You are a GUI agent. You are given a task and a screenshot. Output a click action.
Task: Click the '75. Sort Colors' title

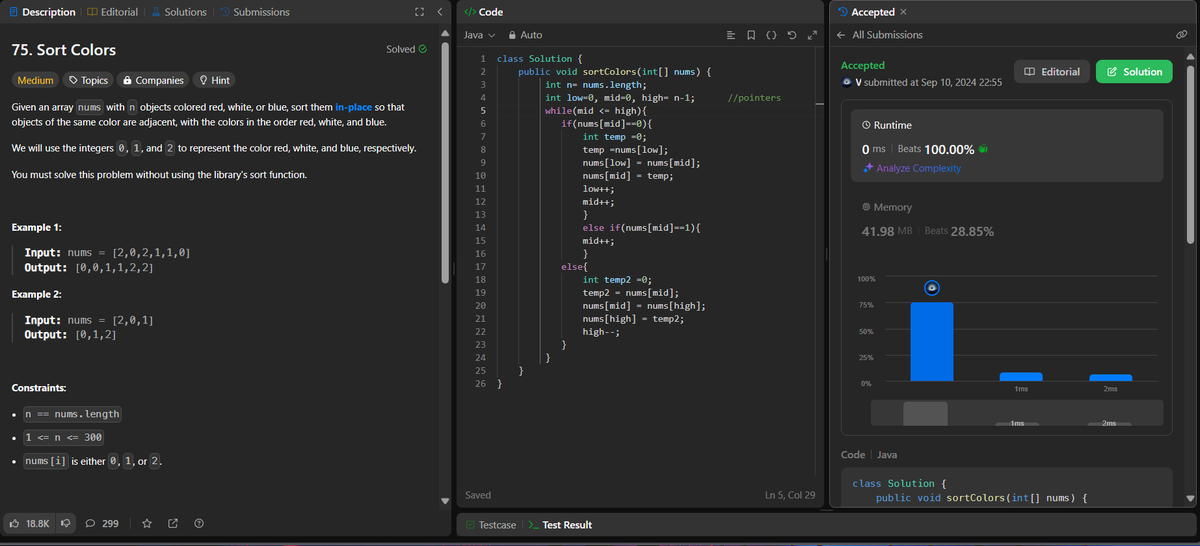tap(64, 50)
